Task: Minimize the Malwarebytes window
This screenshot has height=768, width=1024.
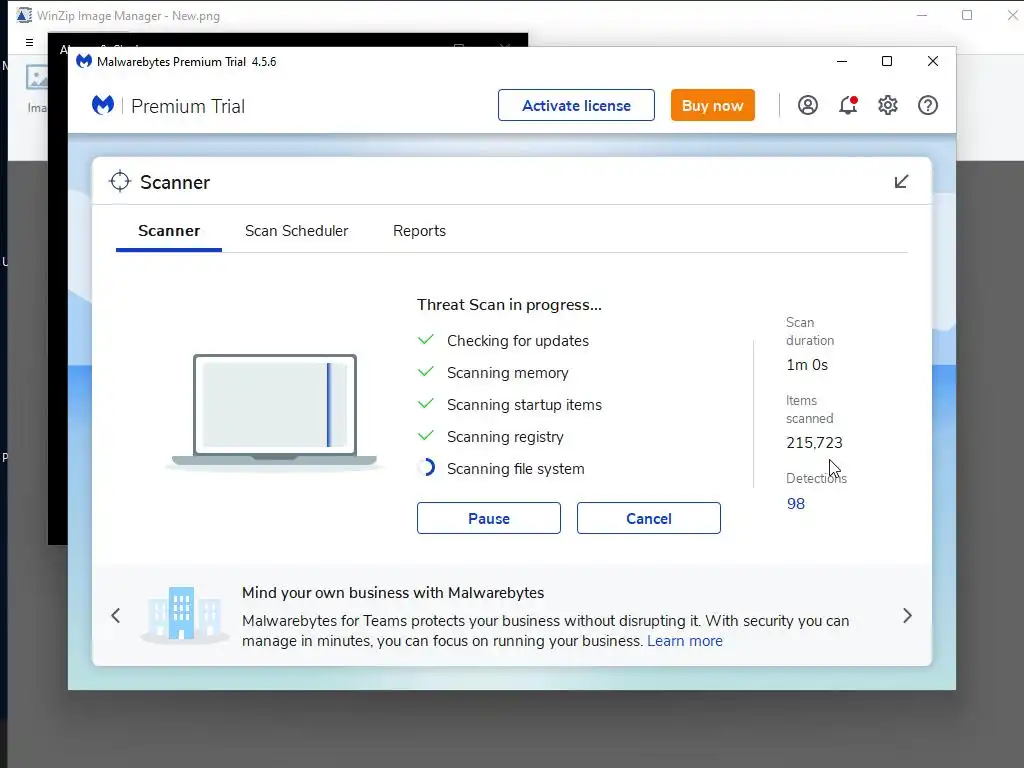Action: click(842, 61)
